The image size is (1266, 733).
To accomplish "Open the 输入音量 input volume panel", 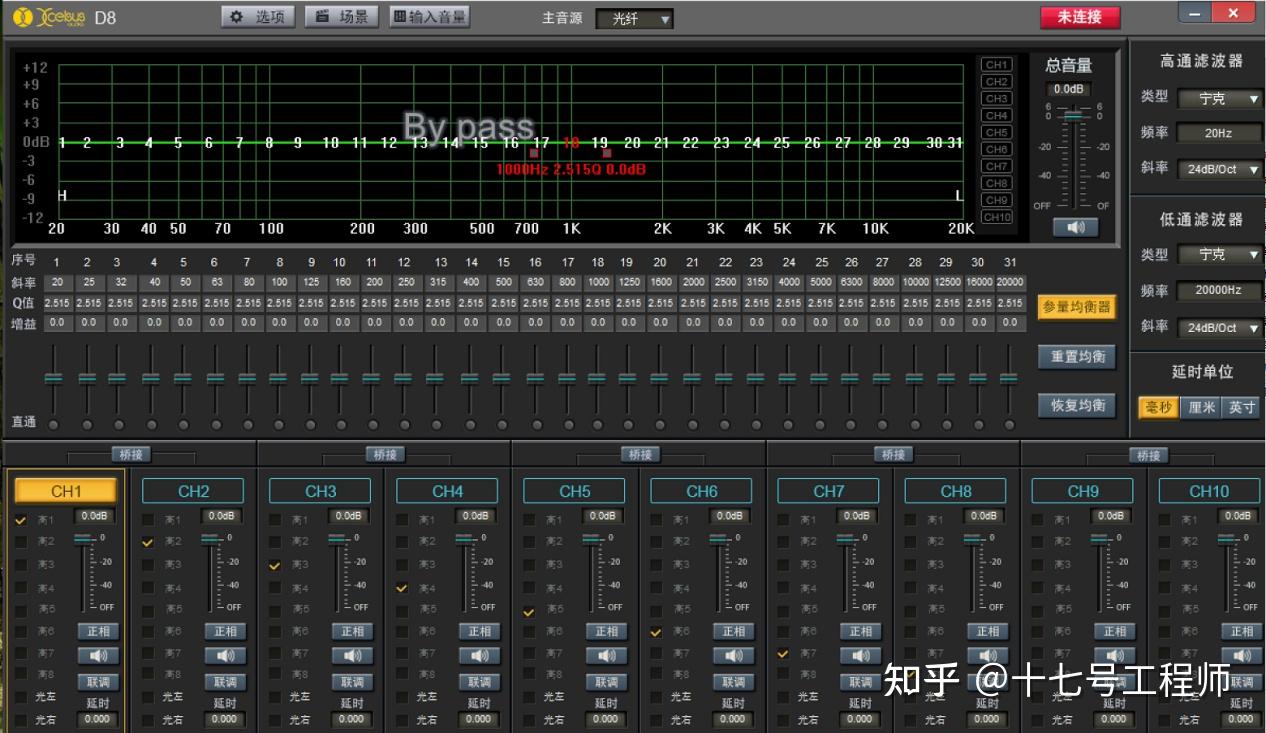I will pos(429,16).
